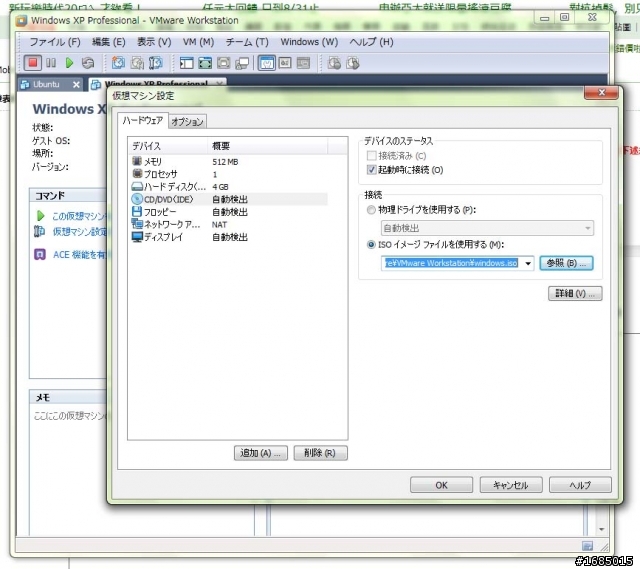Click the キャンセル button
This screenshot has height=569, width=640.
[x=511, y=485]
